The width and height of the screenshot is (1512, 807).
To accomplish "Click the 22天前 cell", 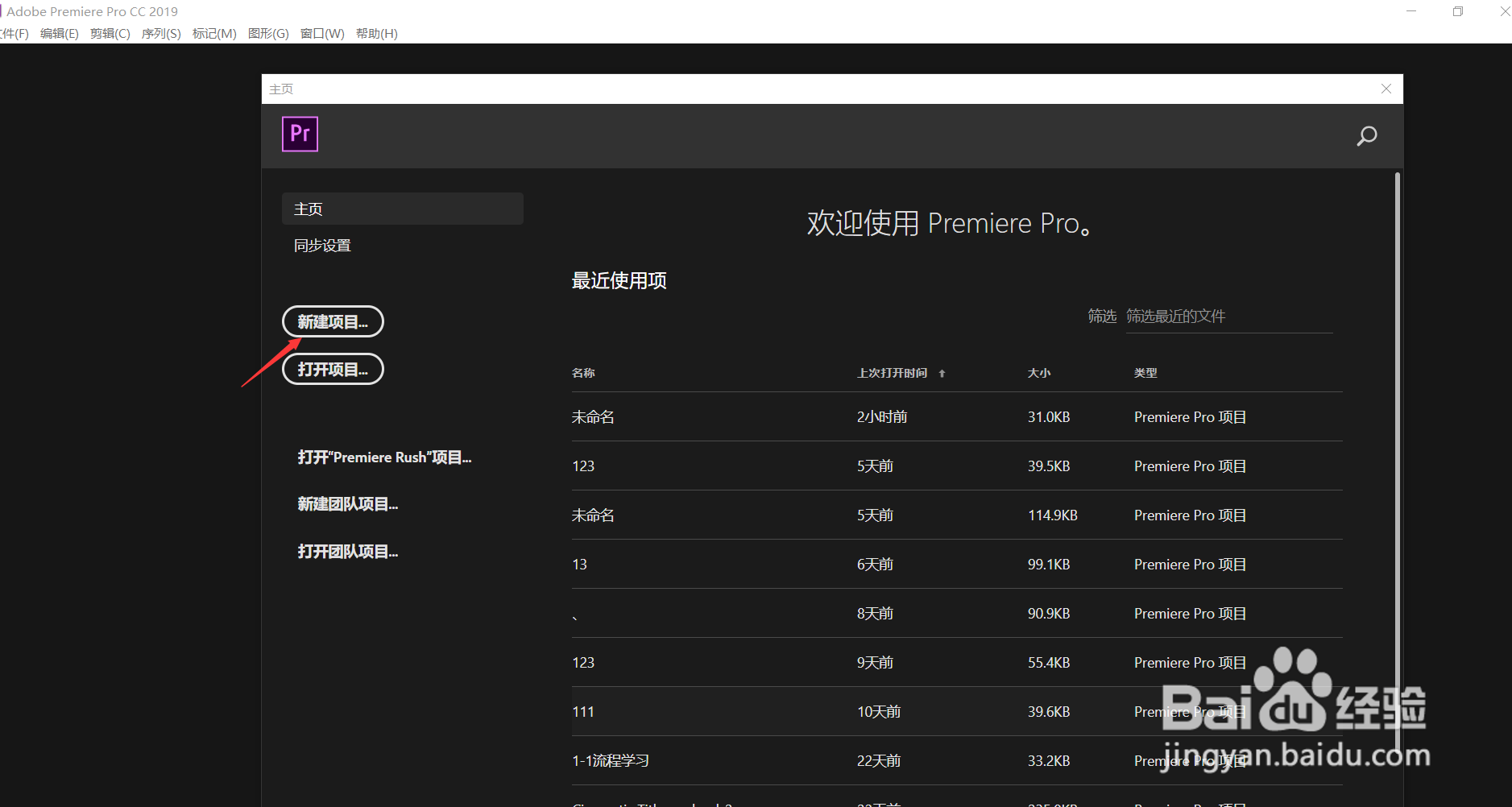I will (879, 761).
